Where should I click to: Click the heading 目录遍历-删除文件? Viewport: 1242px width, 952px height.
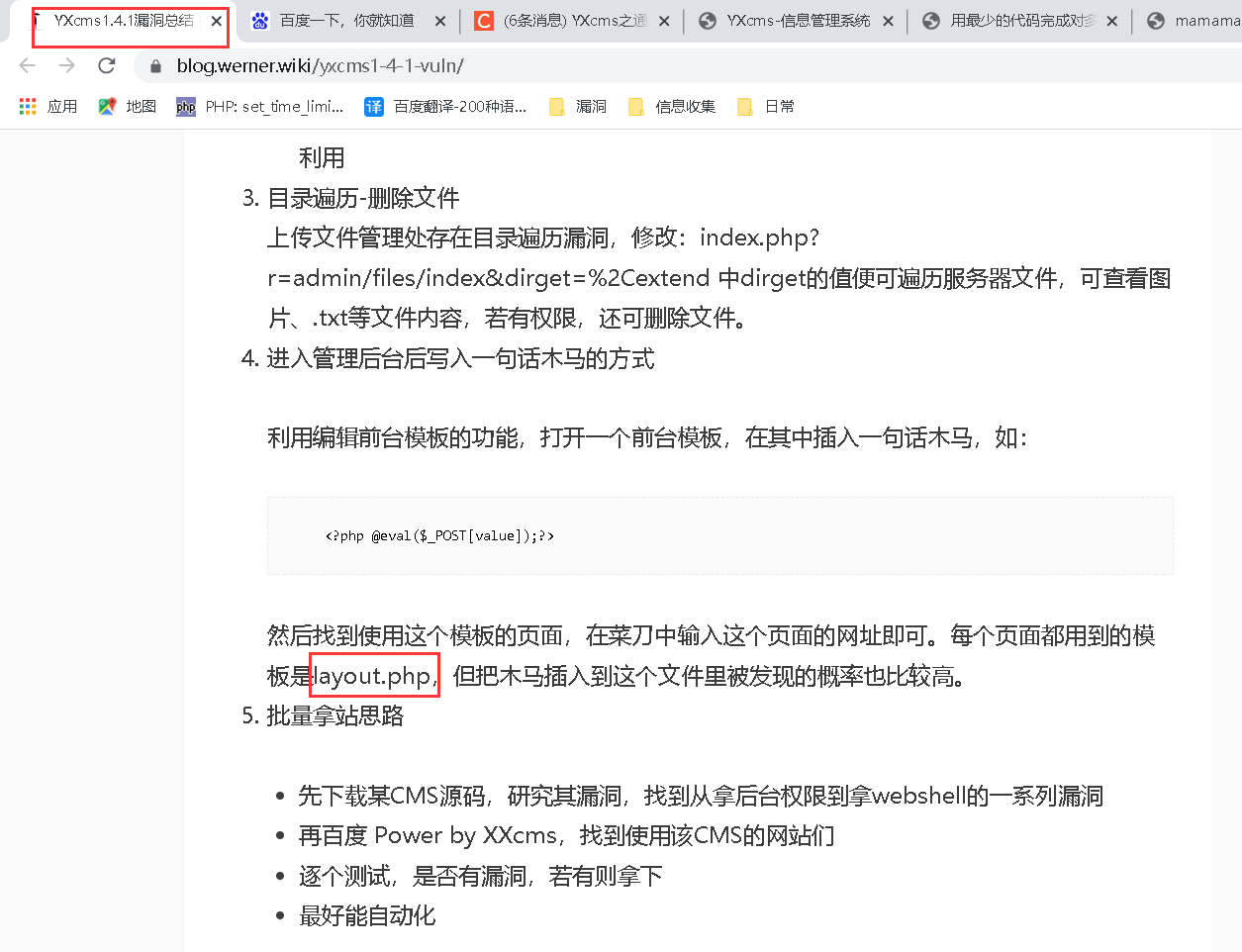(363, 198)
